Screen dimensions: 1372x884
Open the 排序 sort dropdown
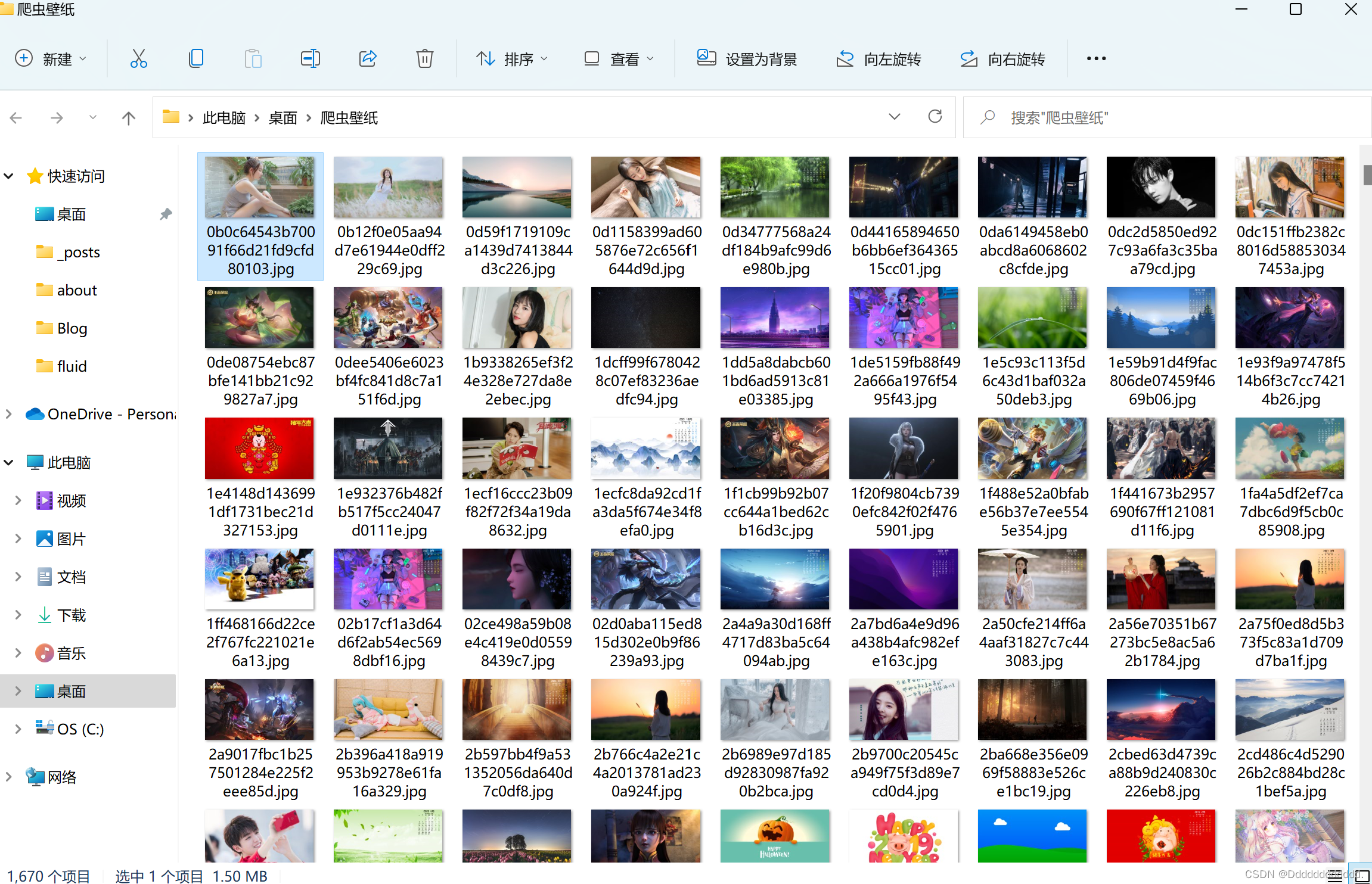click(x=511, y=59)
